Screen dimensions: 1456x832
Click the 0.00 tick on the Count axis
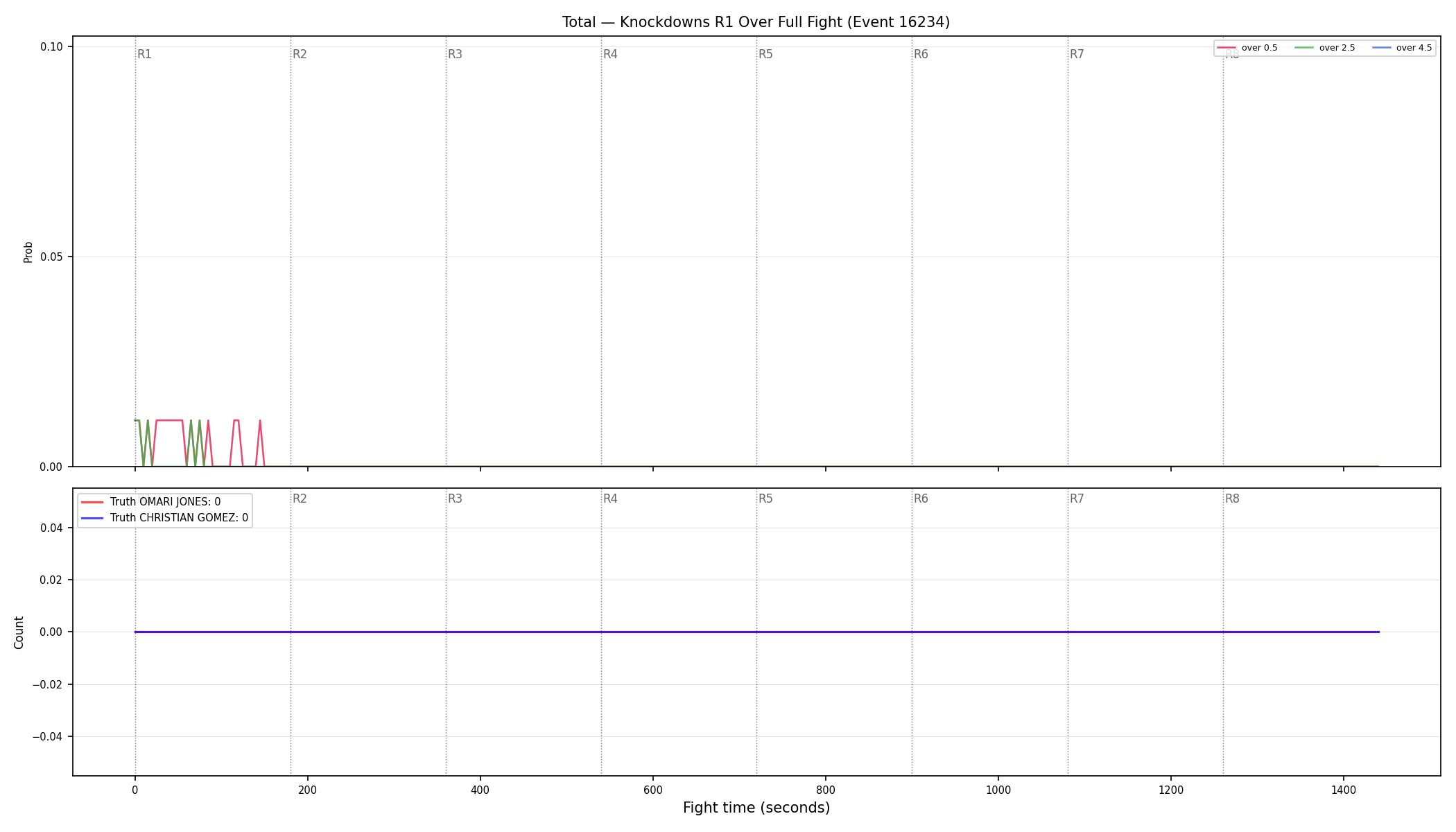tap(51, 632)
